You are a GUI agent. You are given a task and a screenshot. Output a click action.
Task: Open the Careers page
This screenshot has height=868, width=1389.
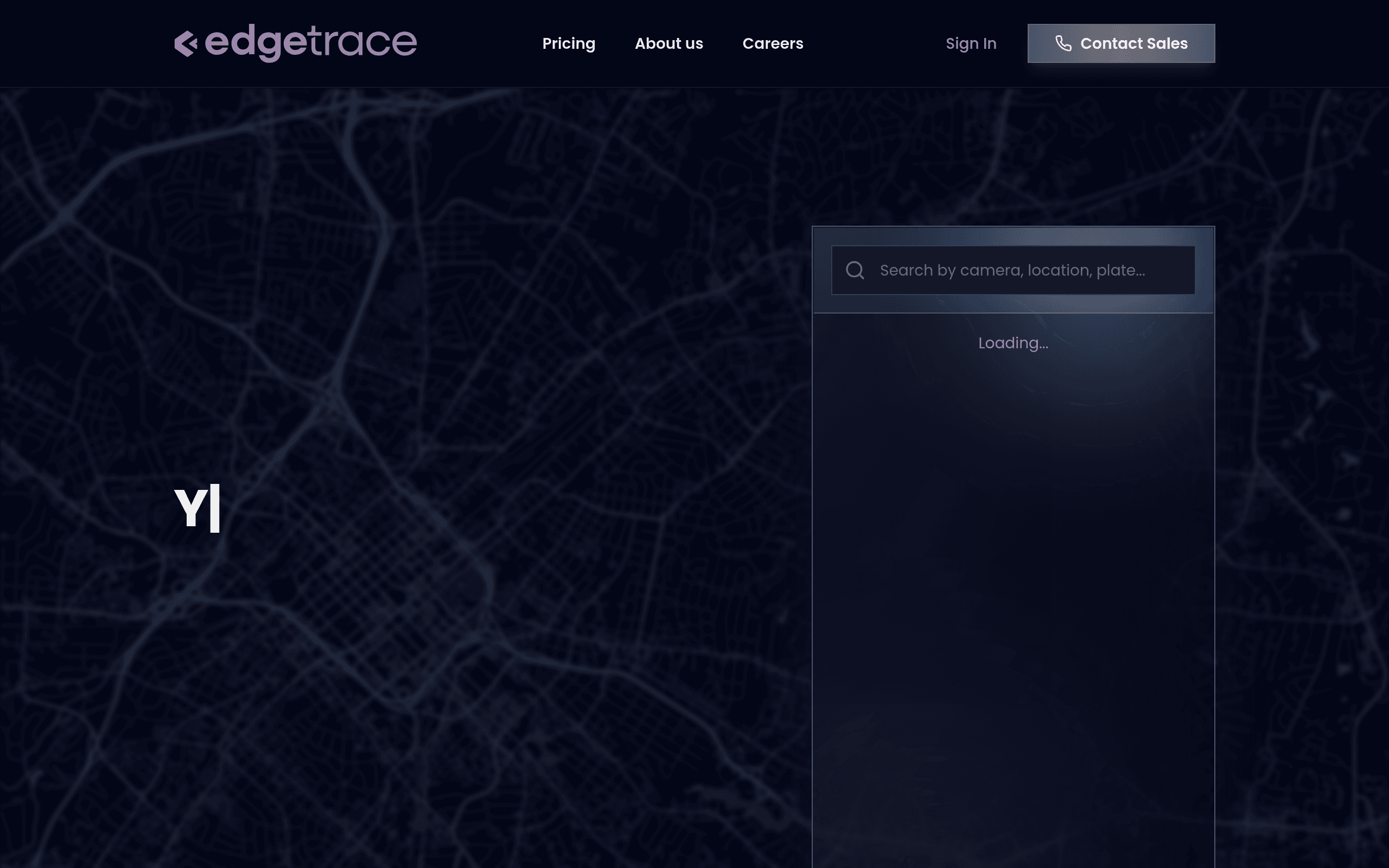click(x=773, y=43)
